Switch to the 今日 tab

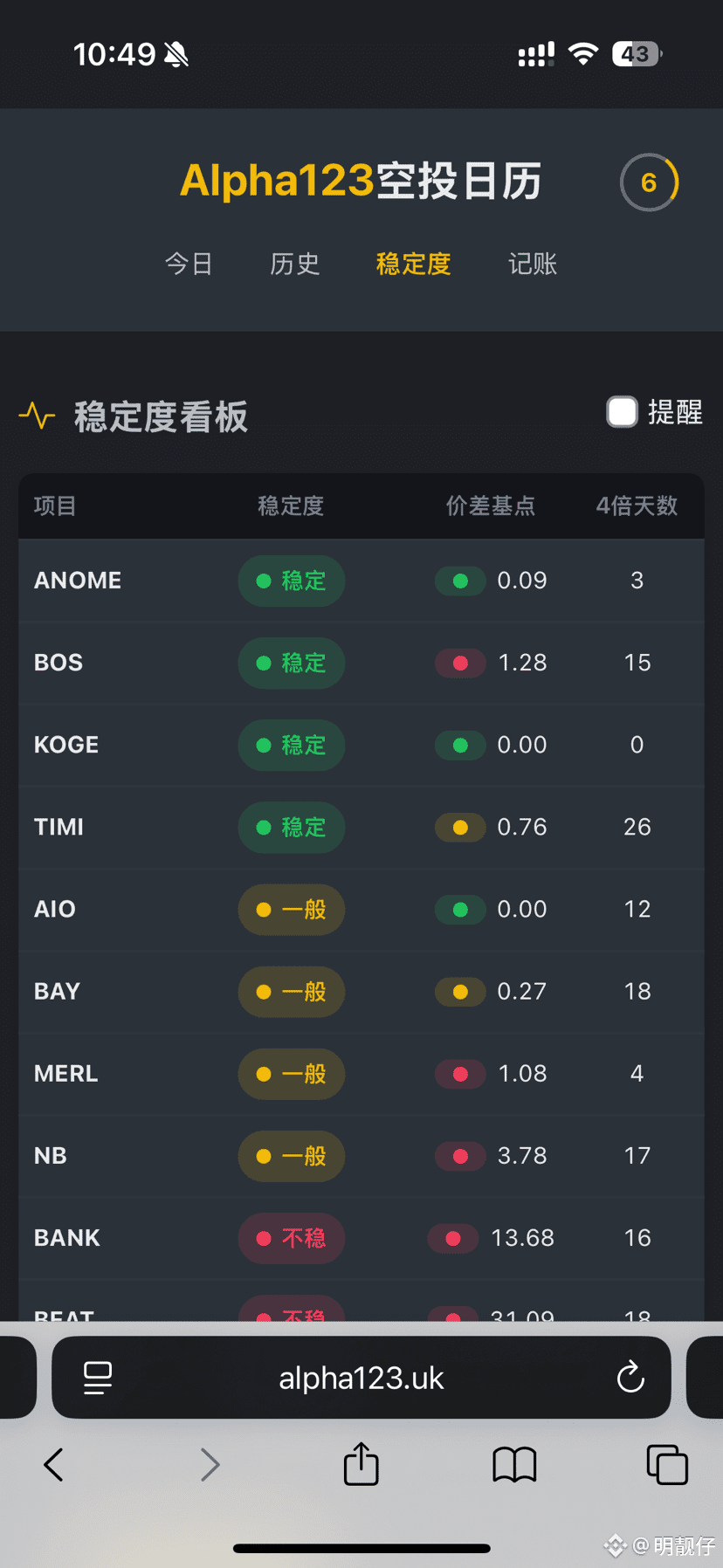click(x=189, y=264)
